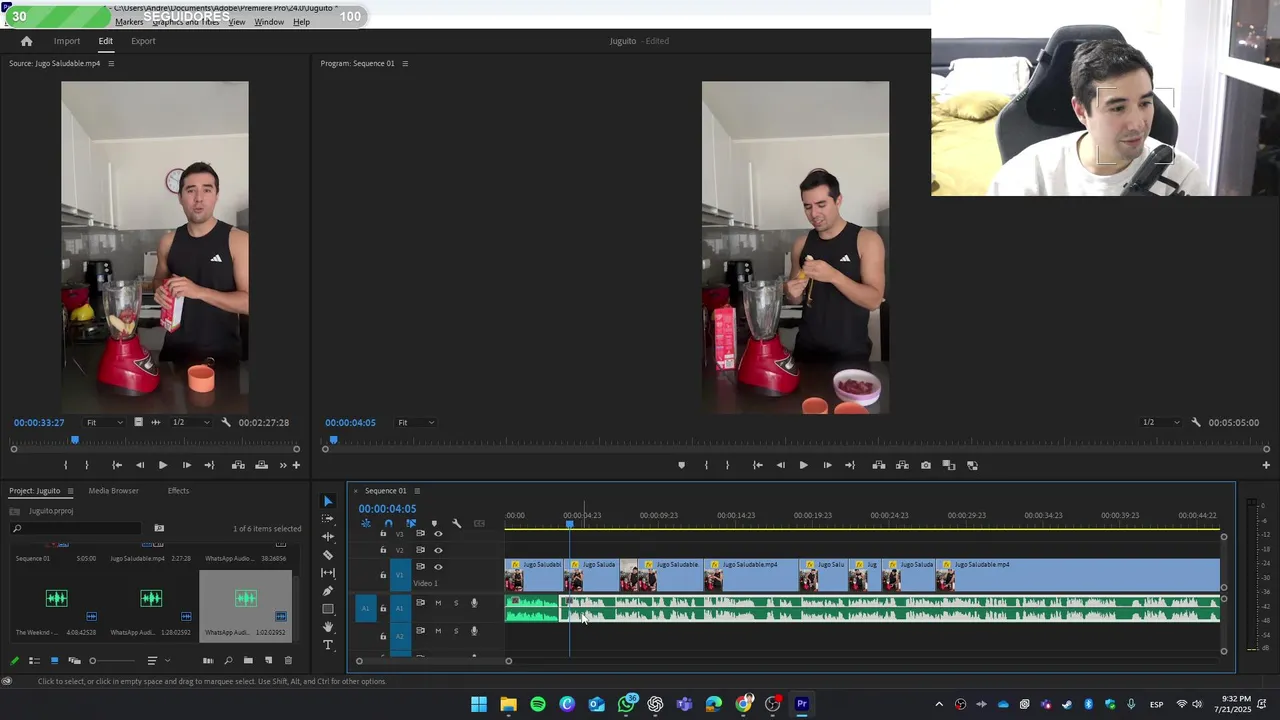The image size is (1280, 720).
Task: Toggle V1 track output eye
Action: (x=438, y=567)
